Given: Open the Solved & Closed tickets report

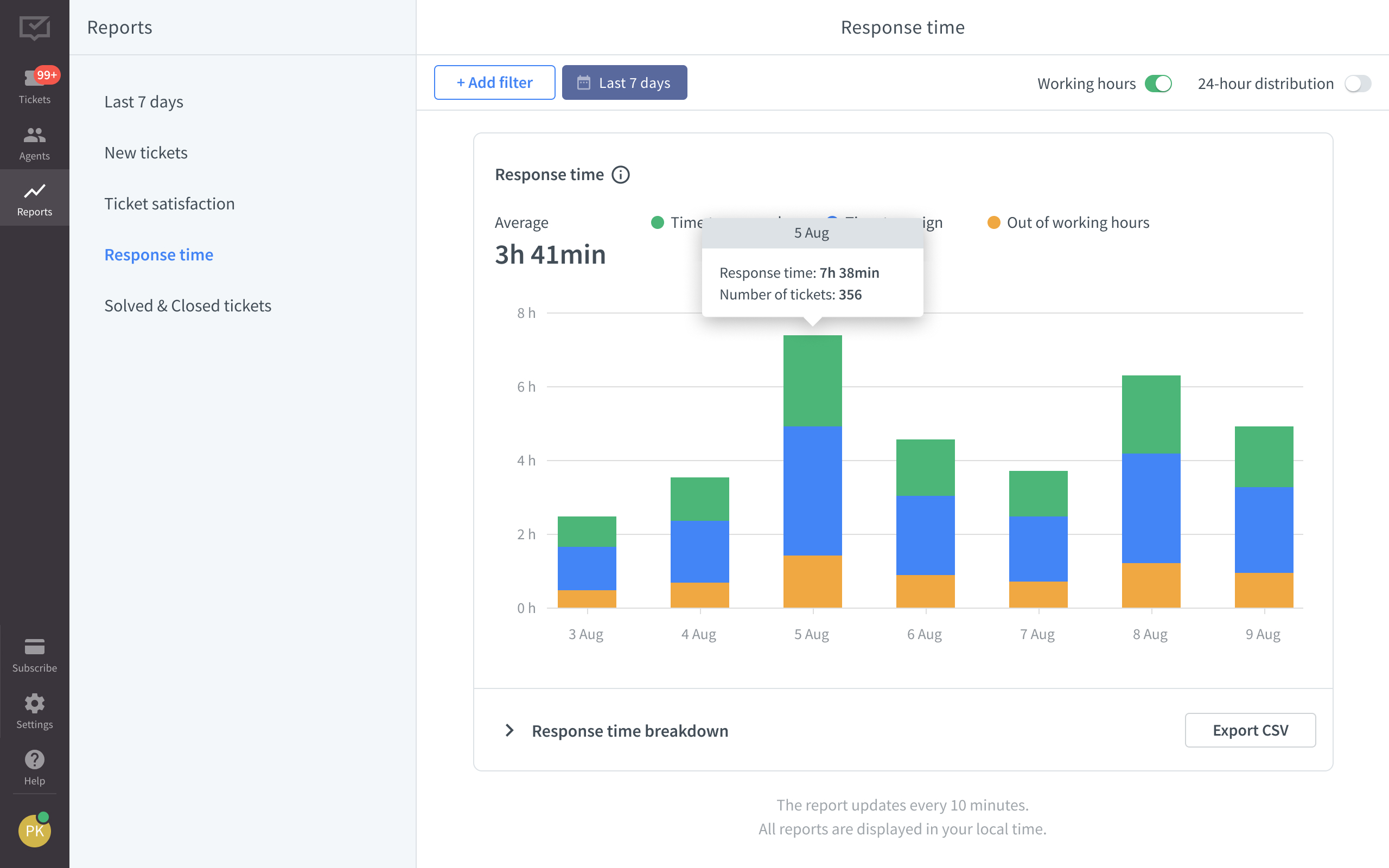Looking at the screenshot, I should tap(188, 305).
